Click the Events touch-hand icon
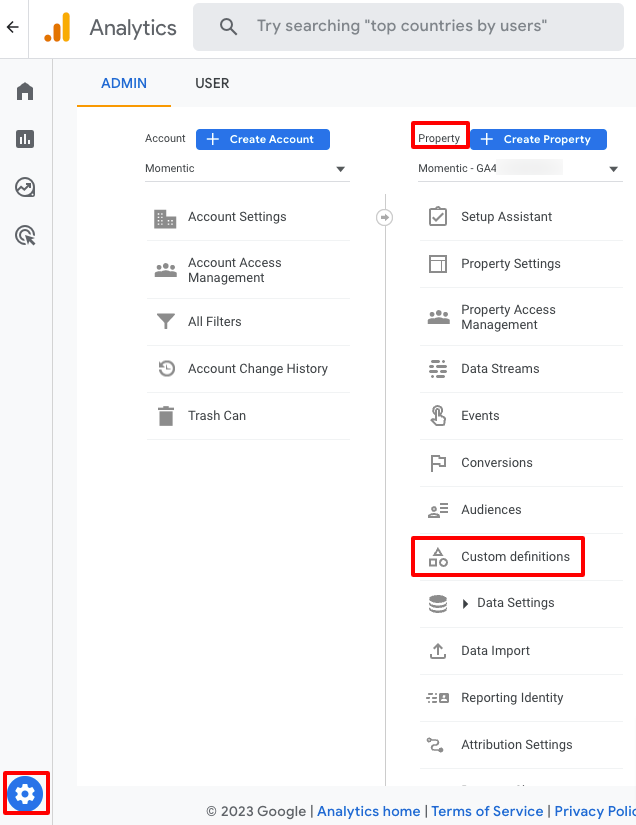The height and width of the screenshot is (825, 636). click(438, 415)
